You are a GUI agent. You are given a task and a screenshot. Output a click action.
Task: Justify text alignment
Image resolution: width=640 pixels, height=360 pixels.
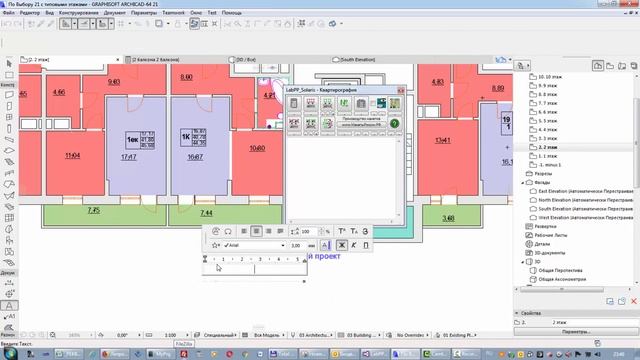point(280,231)
